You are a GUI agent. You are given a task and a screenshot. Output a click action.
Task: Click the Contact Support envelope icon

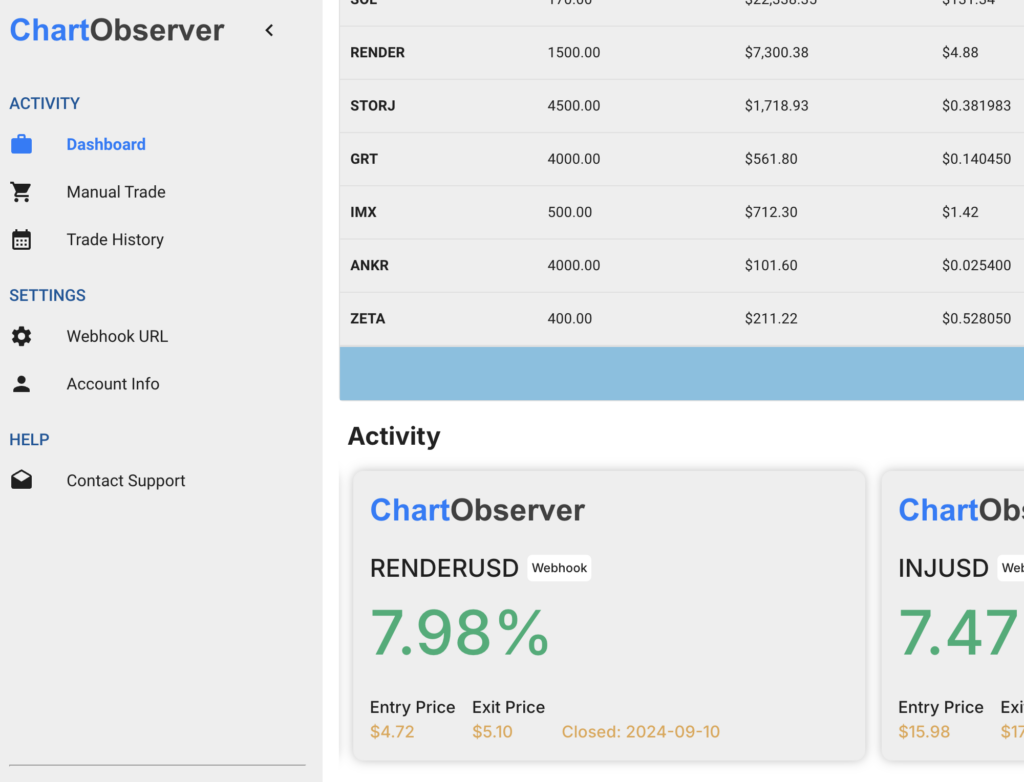[x=22, y=480]
